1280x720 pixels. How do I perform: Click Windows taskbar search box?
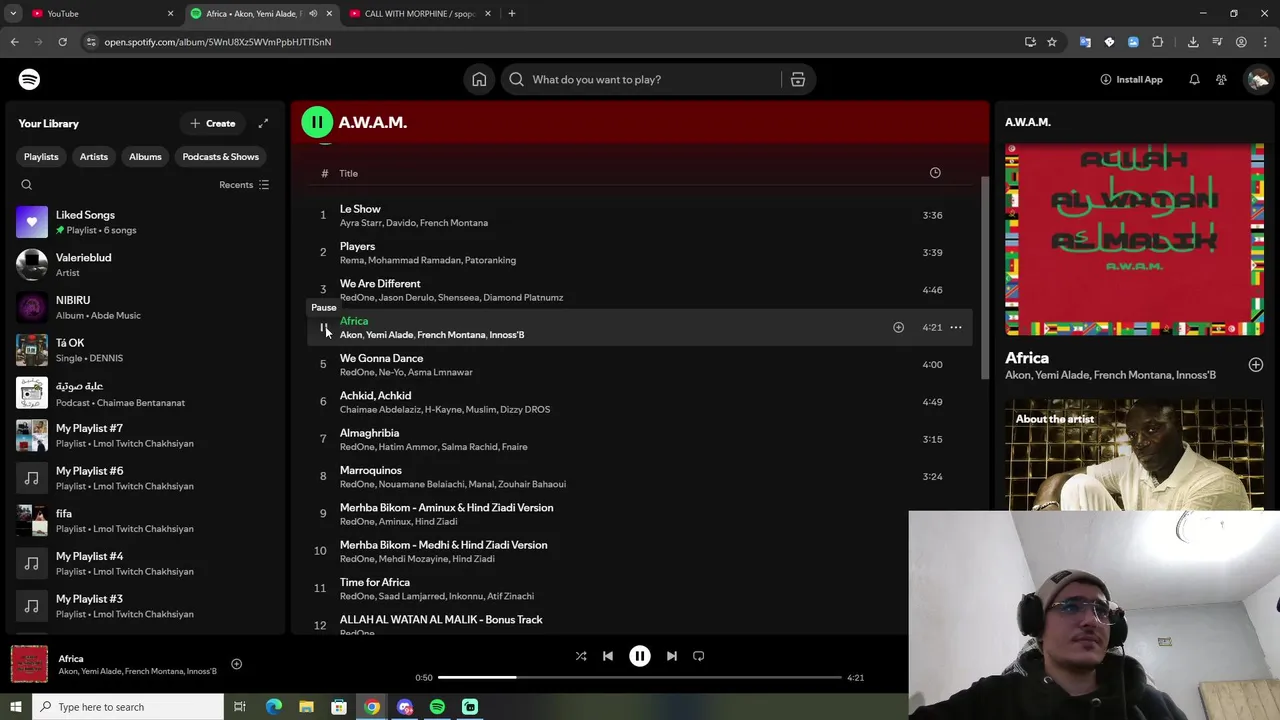(x=128, y=707)
